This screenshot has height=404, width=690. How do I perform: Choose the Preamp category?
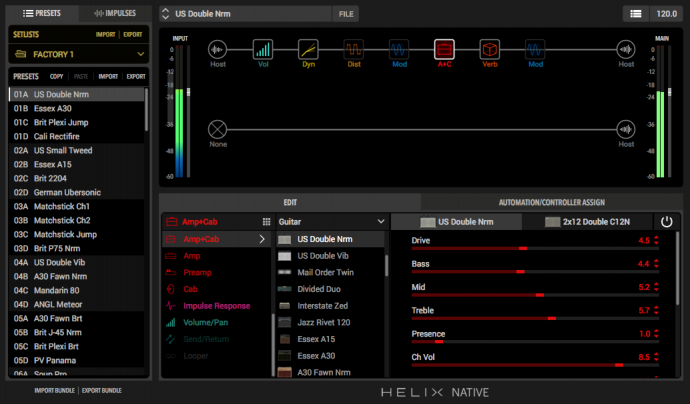point(217,272)
